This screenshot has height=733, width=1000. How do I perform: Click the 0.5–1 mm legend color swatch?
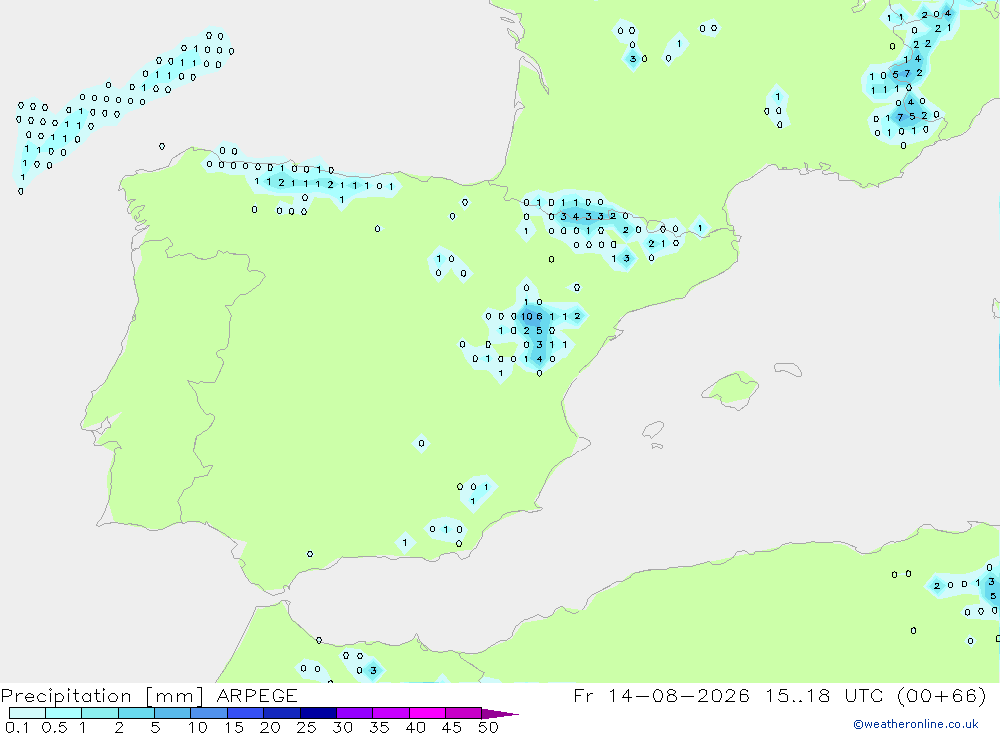64,713
